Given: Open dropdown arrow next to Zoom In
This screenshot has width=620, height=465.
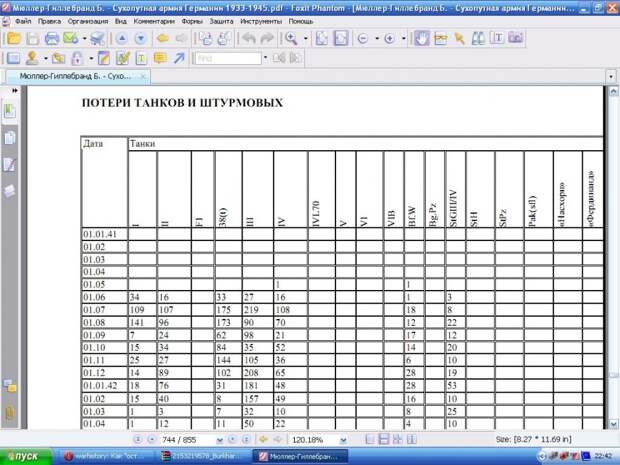Looking at the screenshot, I should (x=404, y=38).
